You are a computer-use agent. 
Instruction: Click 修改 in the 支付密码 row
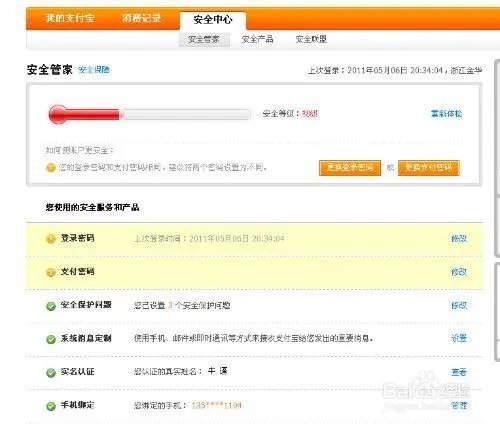pos(459,272)
